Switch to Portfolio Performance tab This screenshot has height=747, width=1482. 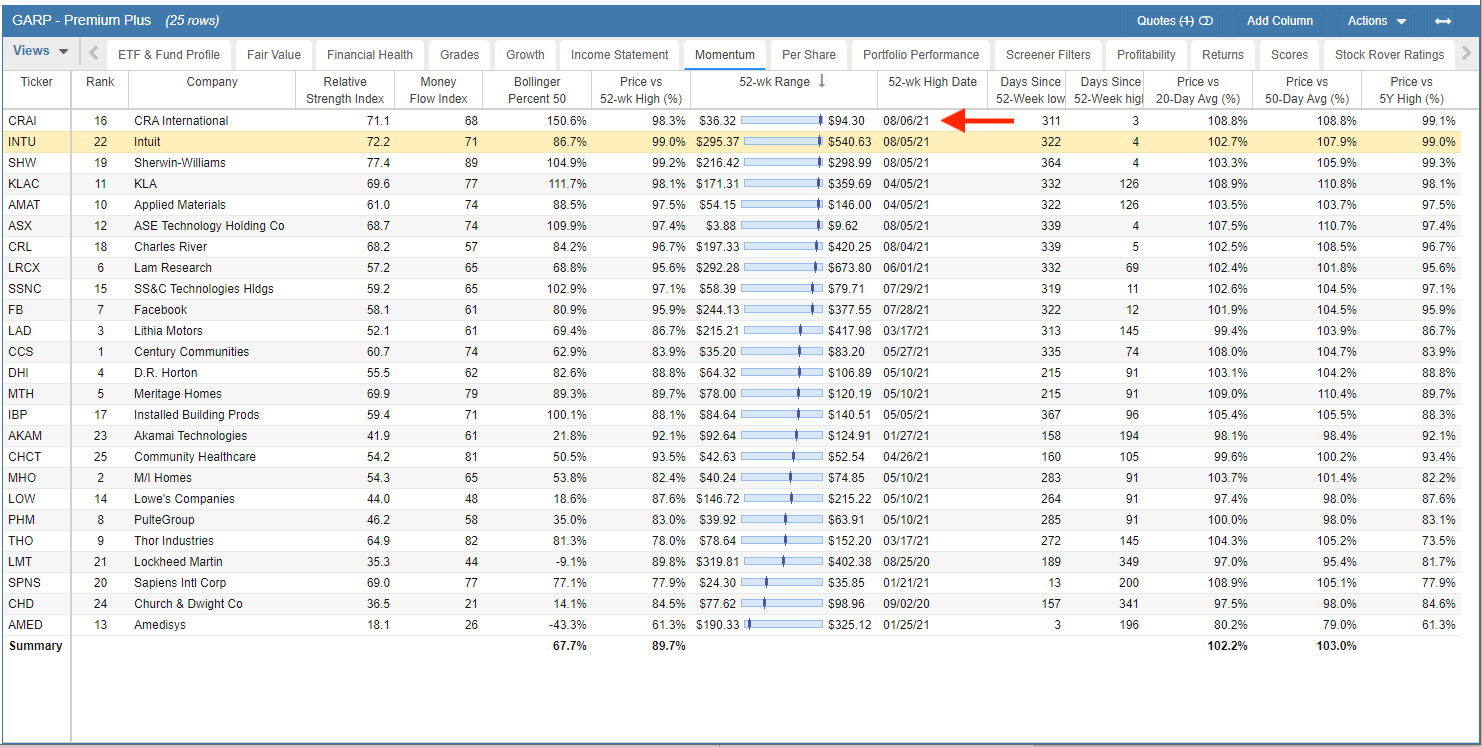coord(921,55)
